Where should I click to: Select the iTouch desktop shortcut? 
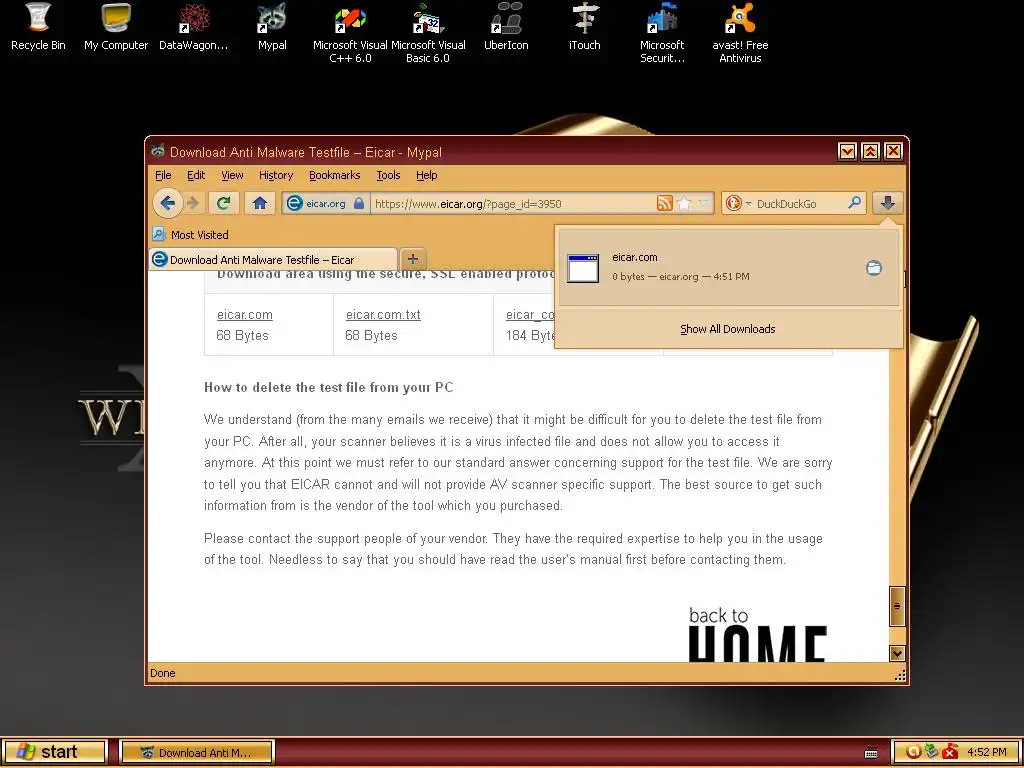[584, 27]
